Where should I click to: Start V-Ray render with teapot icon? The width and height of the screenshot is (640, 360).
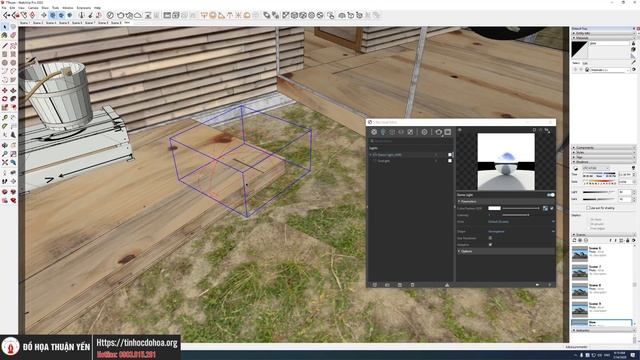(x=120, y=15)
